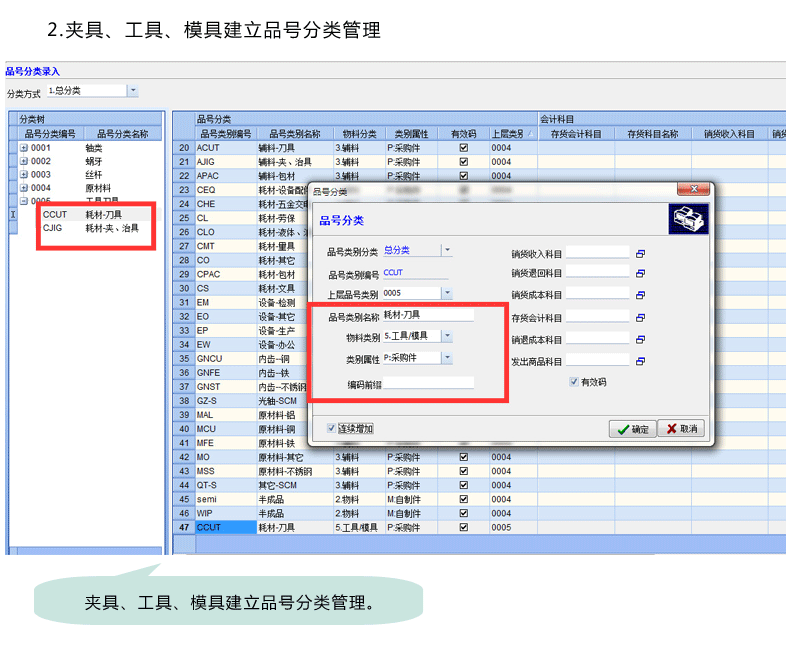The image size is (790, 648).
Task: Click the 取消 button
Action: 681,429
